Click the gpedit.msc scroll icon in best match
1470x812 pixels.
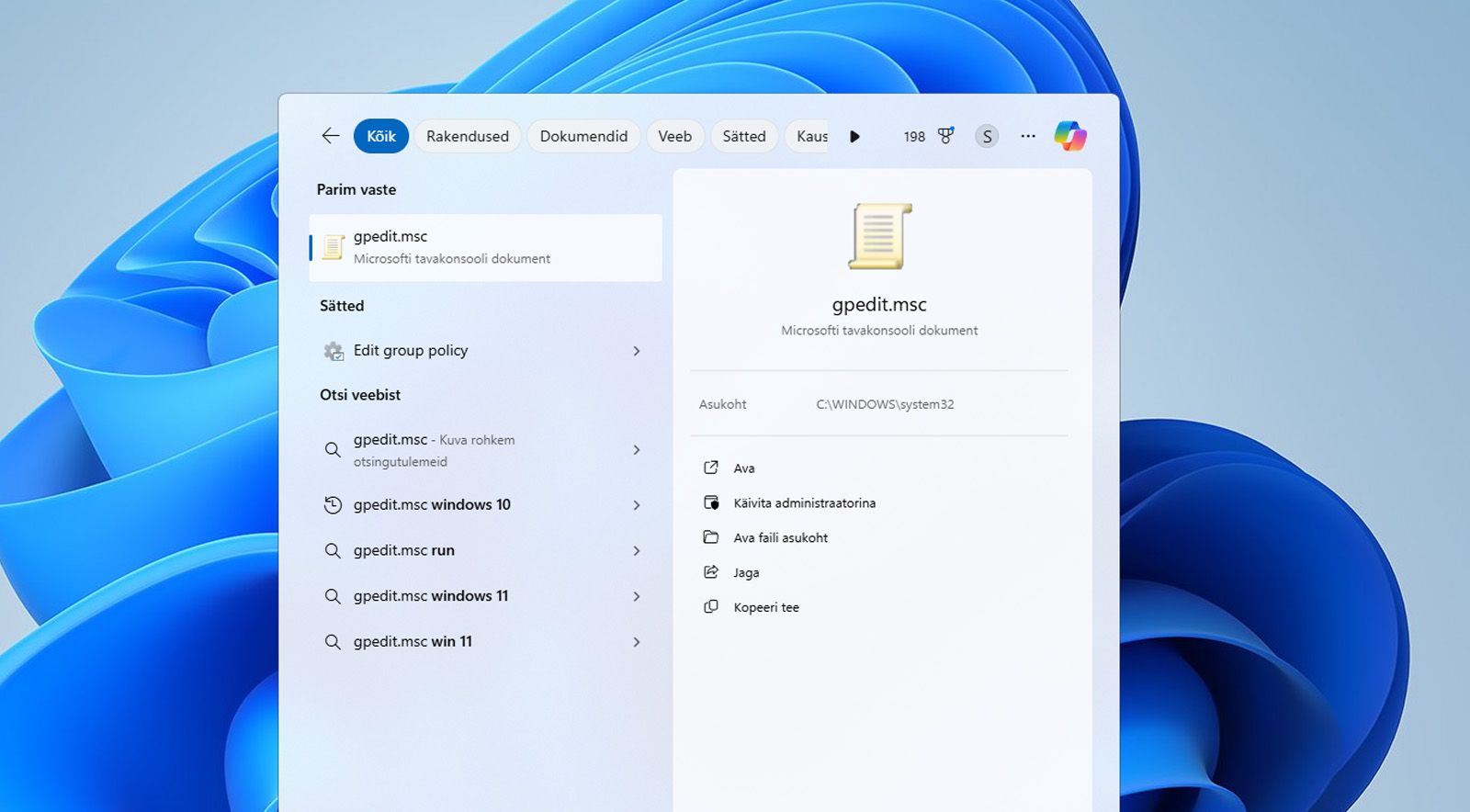(x=333, y=247)
